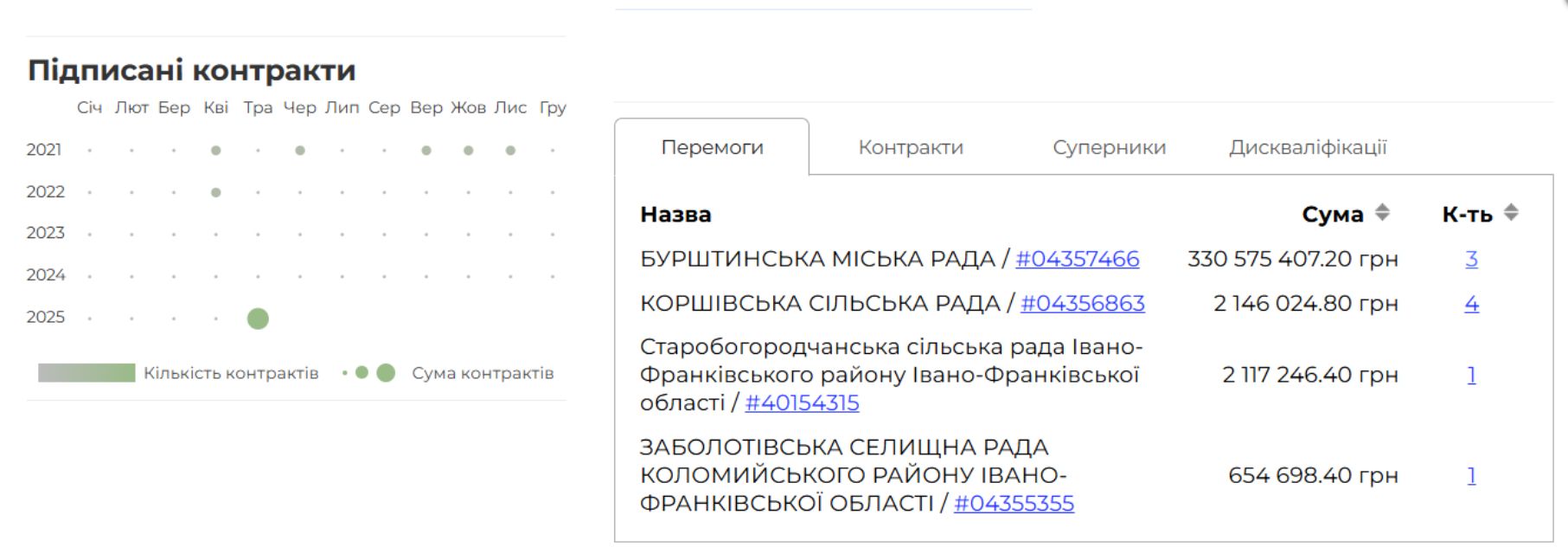
Task: Click the Кількість контрактів gradient legend bar
Action: click(x=86, y=373)
